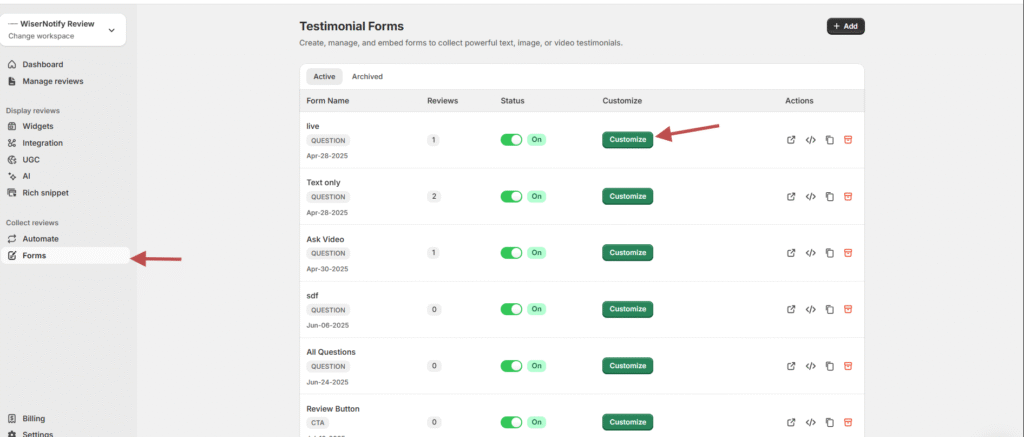Open the Rich snippet sidebar item
The width and height of the screenshot is (1024, 437).
45,192
